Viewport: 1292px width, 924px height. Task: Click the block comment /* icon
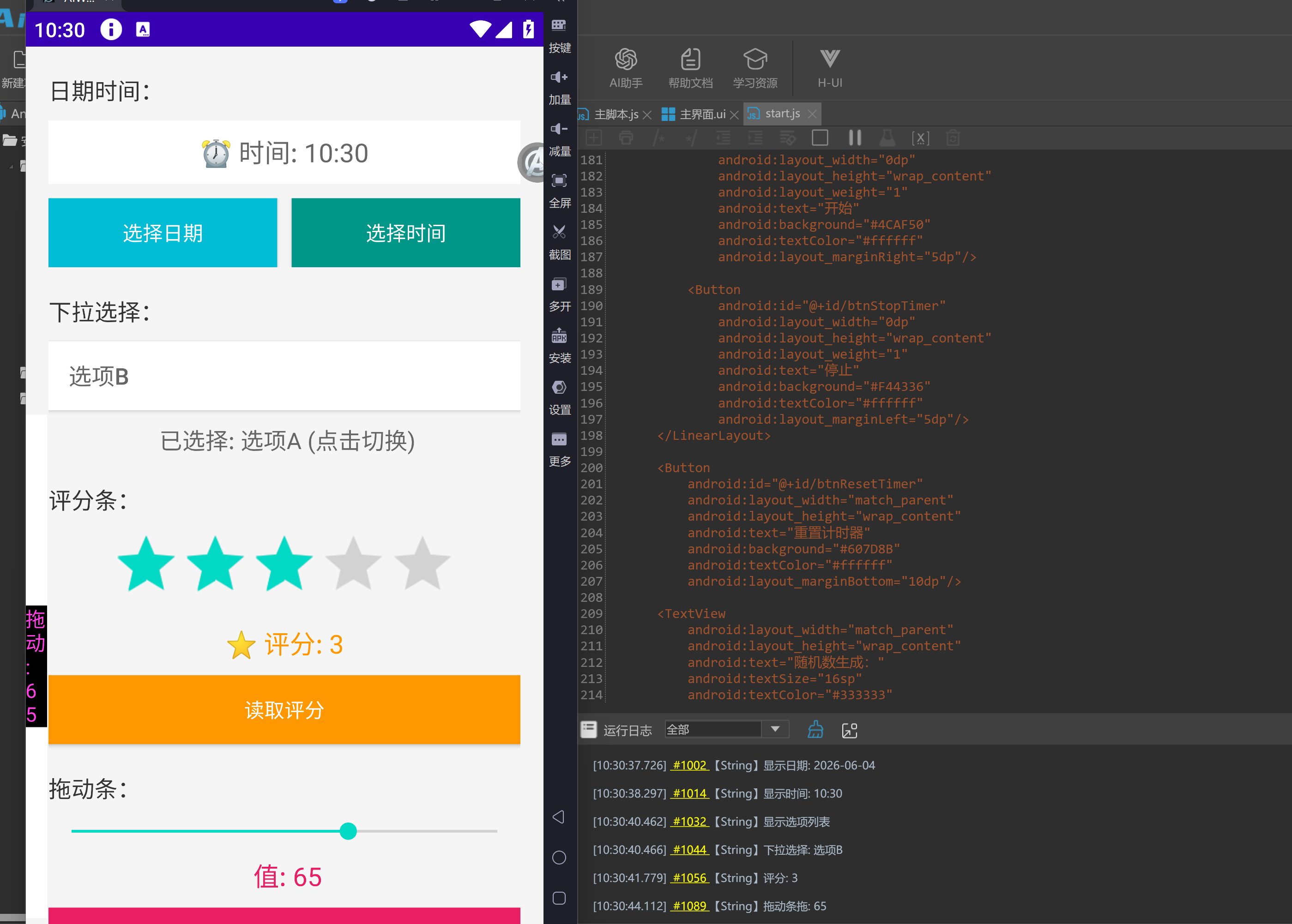click(x=659, y=138)
